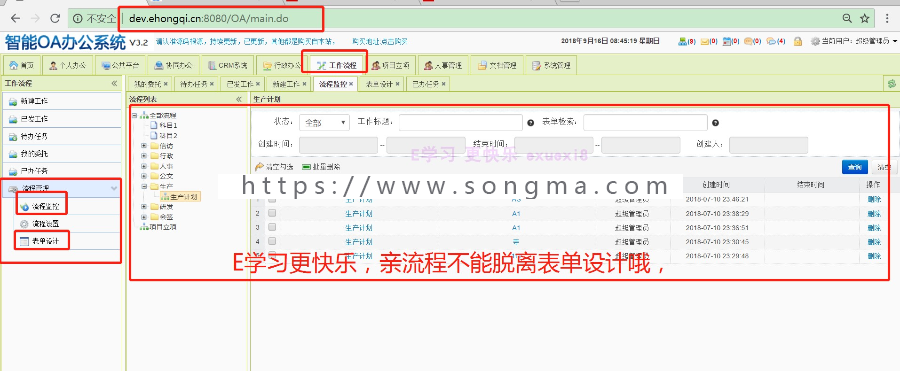Click the help icon beside 工作标题 field
Image resolution: width=900 pixels, height=371 pixels.
(531, 122)
